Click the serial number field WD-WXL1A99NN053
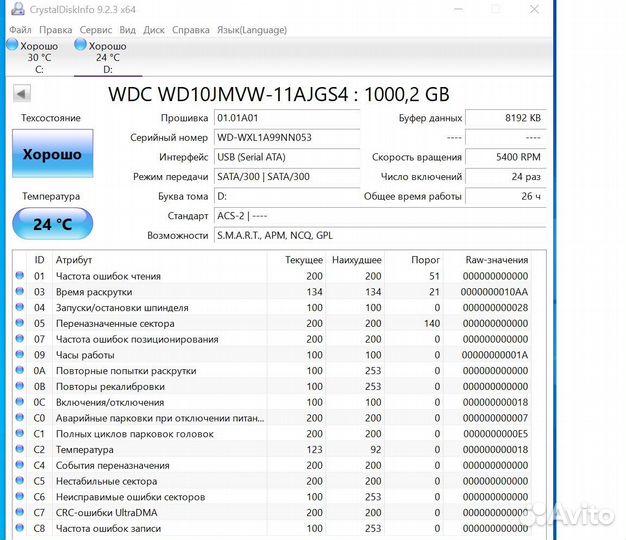 point(287,138)
